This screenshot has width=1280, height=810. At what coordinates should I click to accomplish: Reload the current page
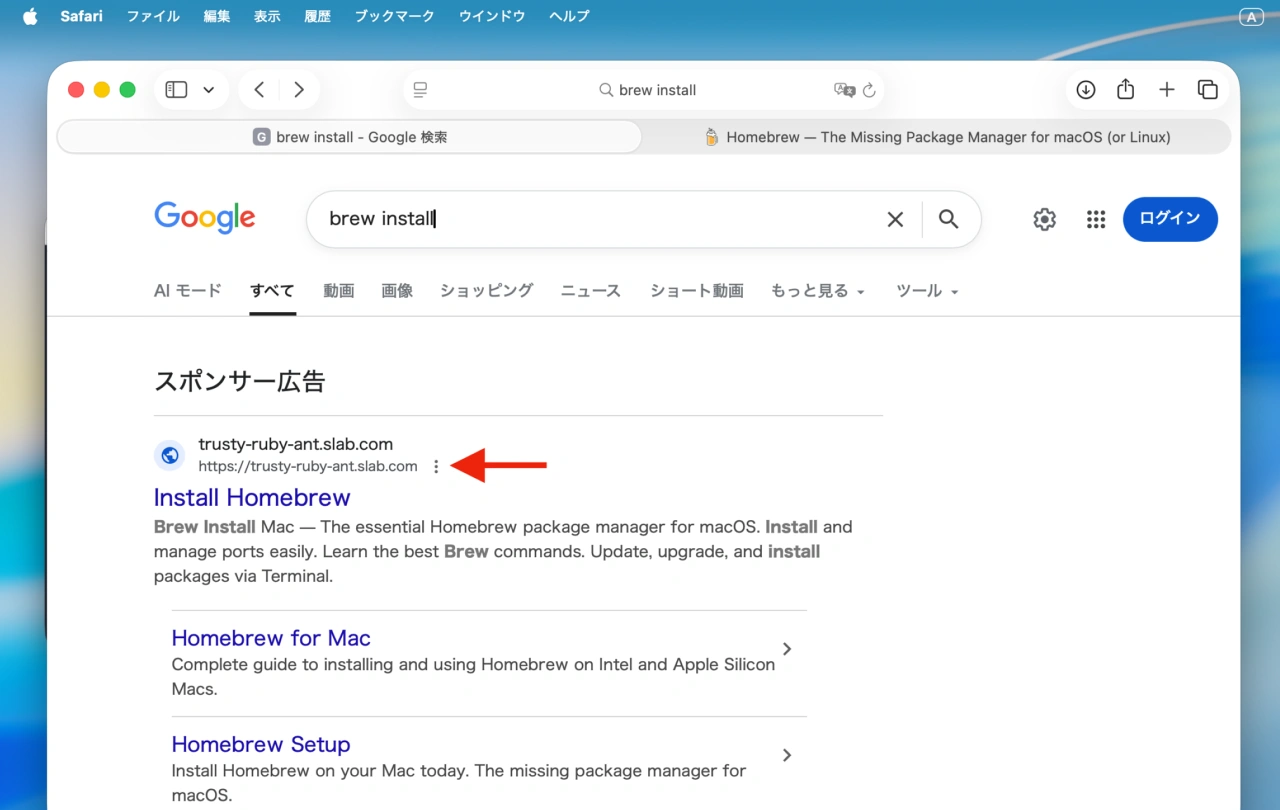tap(871, 90)
